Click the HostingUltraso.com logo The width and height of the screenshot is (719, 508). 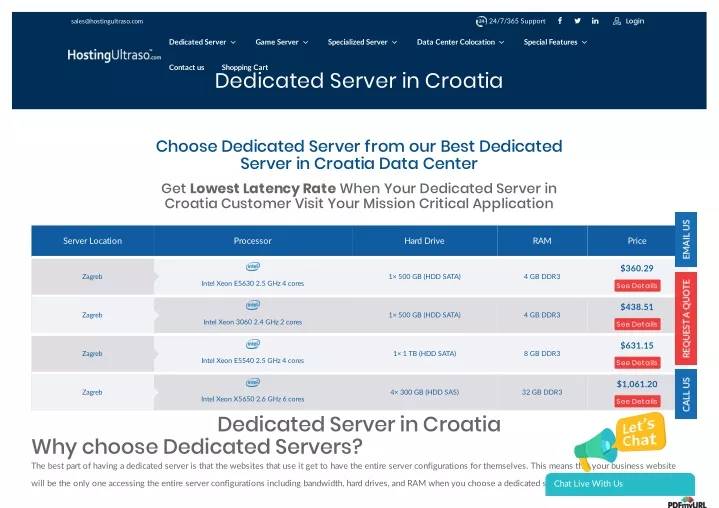[114, 55]
